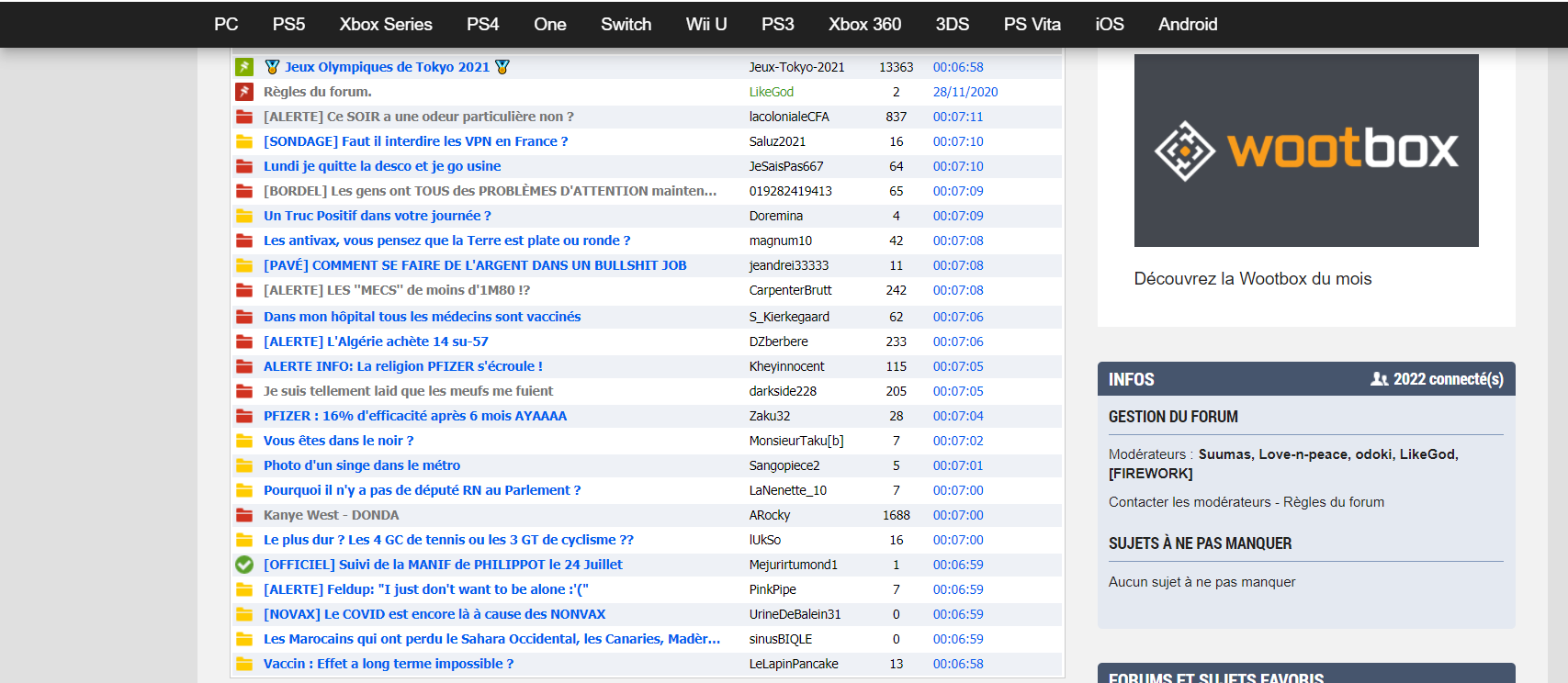1568x683 pixels.
Task: Click 'Découvrez la Wootbox du mois' text
Action: [x=1252, y=279]
